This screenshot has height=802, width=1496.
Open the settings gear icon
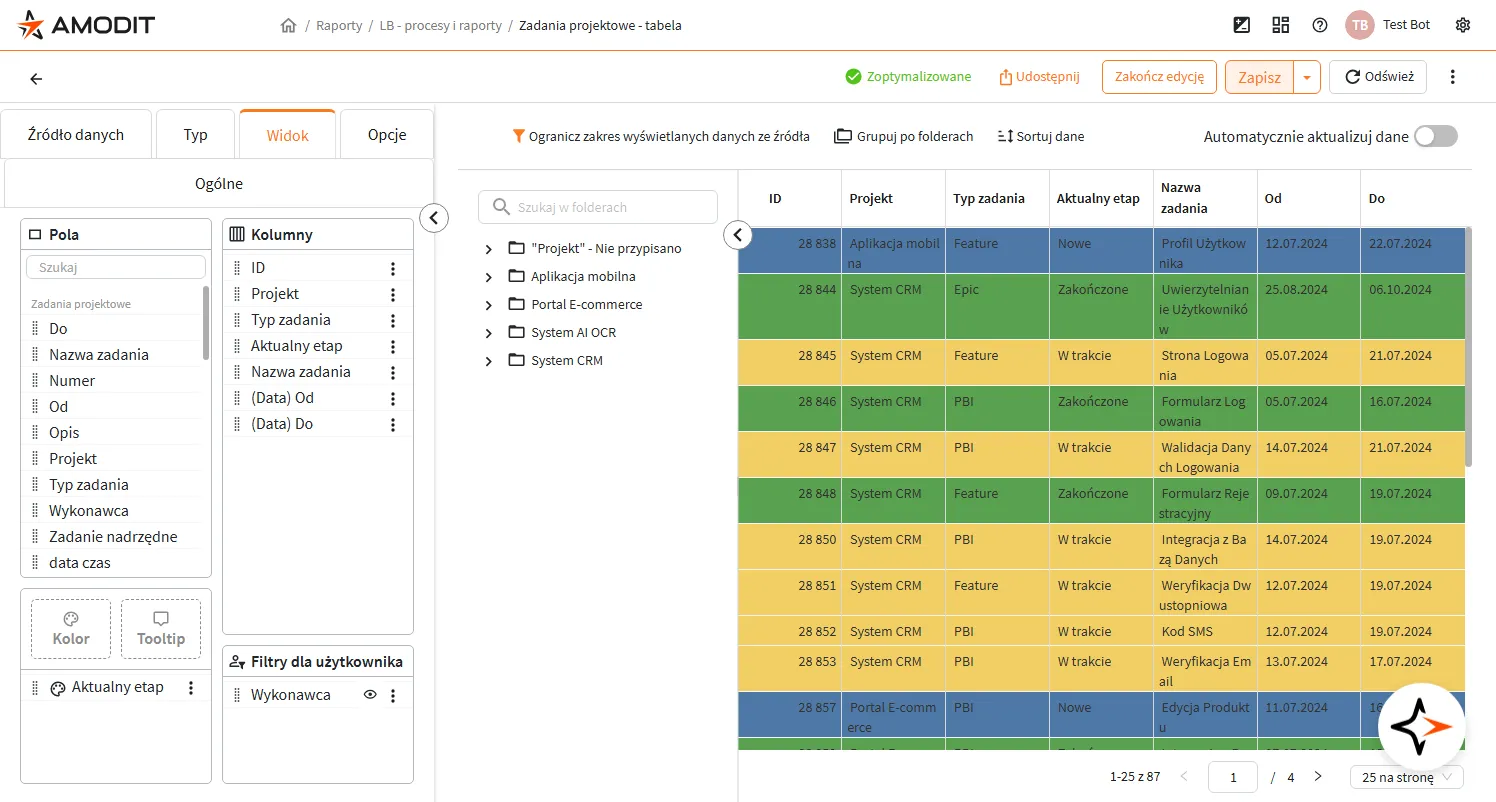coord(1463,25)
